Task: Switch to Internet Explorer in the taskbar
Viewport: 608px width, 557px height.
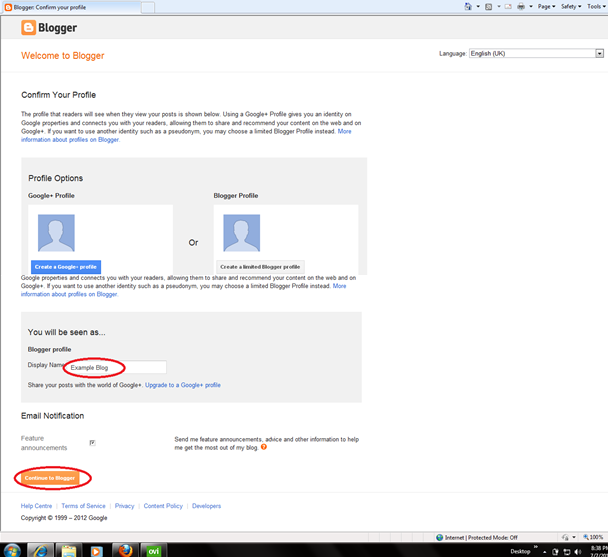Action: (x=40, y=550)
